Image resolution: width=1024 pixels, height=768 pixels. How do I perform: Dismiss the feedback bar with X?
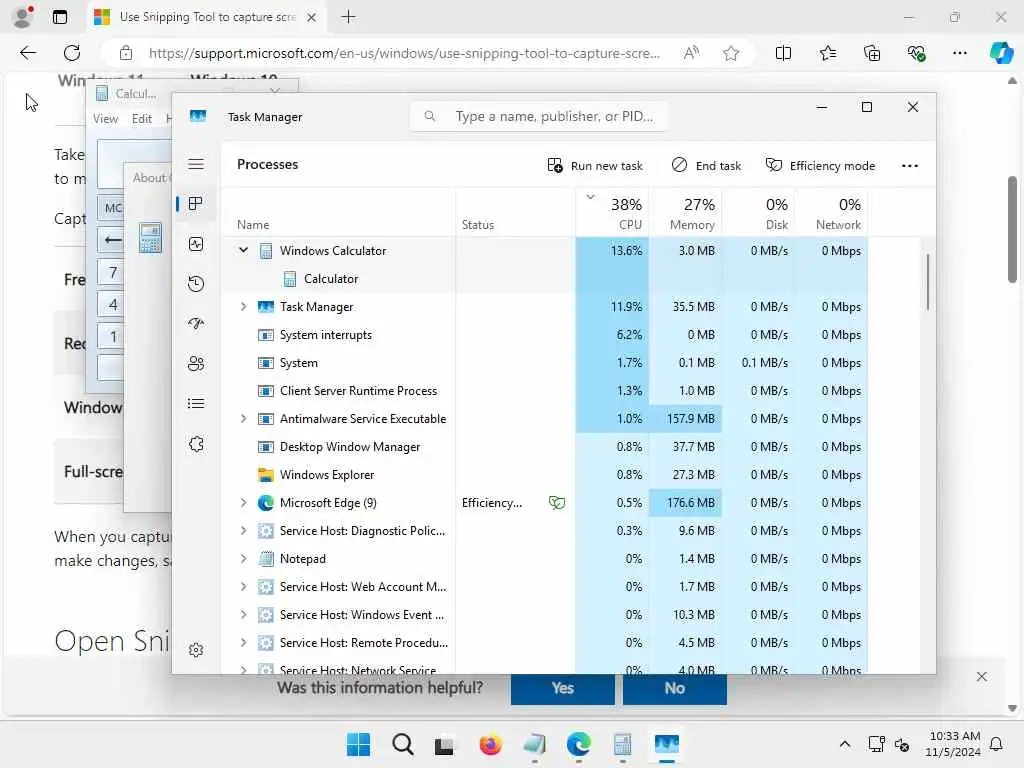[982, 677]
